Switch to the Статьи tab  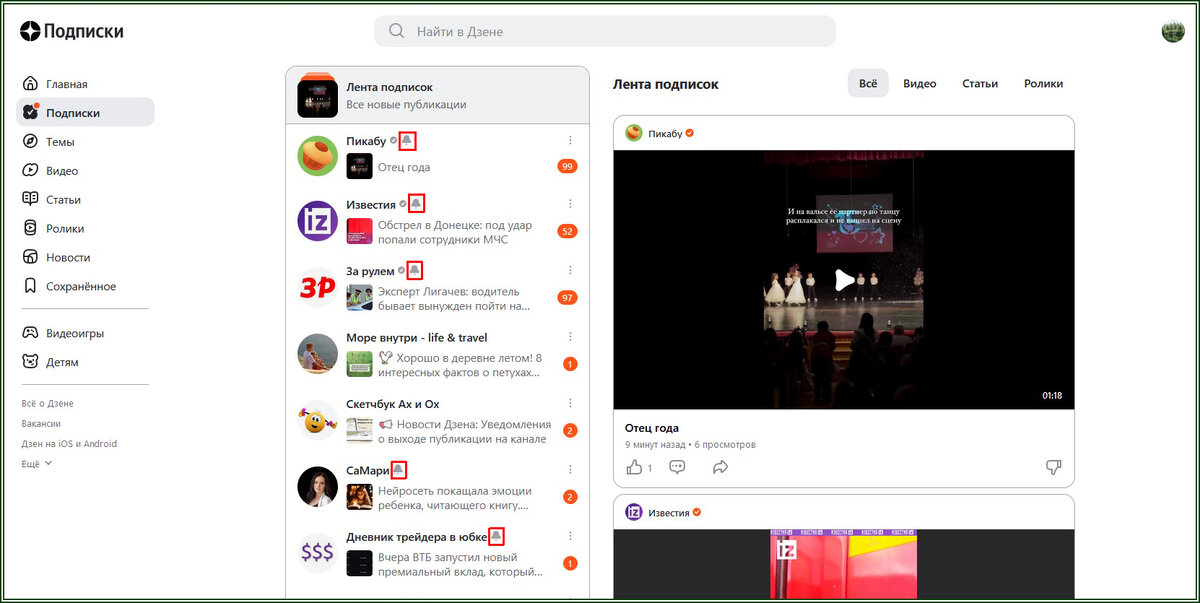pos(980,84)
